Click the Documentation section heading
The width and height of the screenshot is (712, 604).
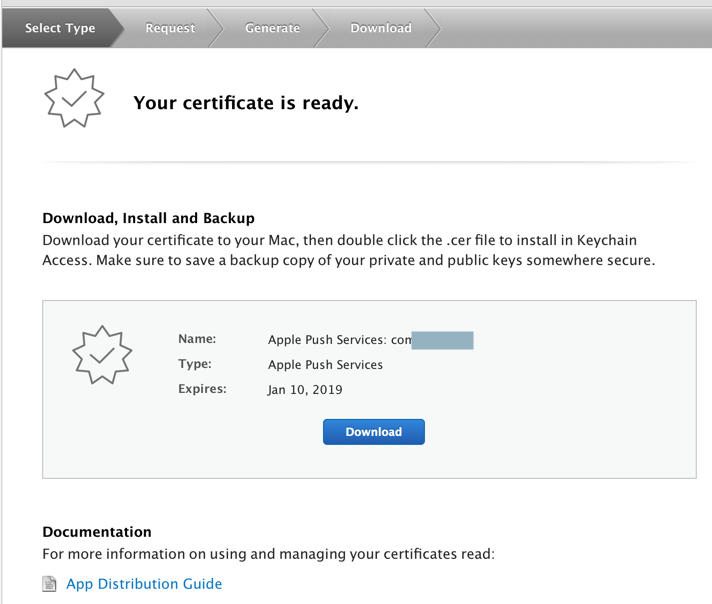[x=97, y=532]
